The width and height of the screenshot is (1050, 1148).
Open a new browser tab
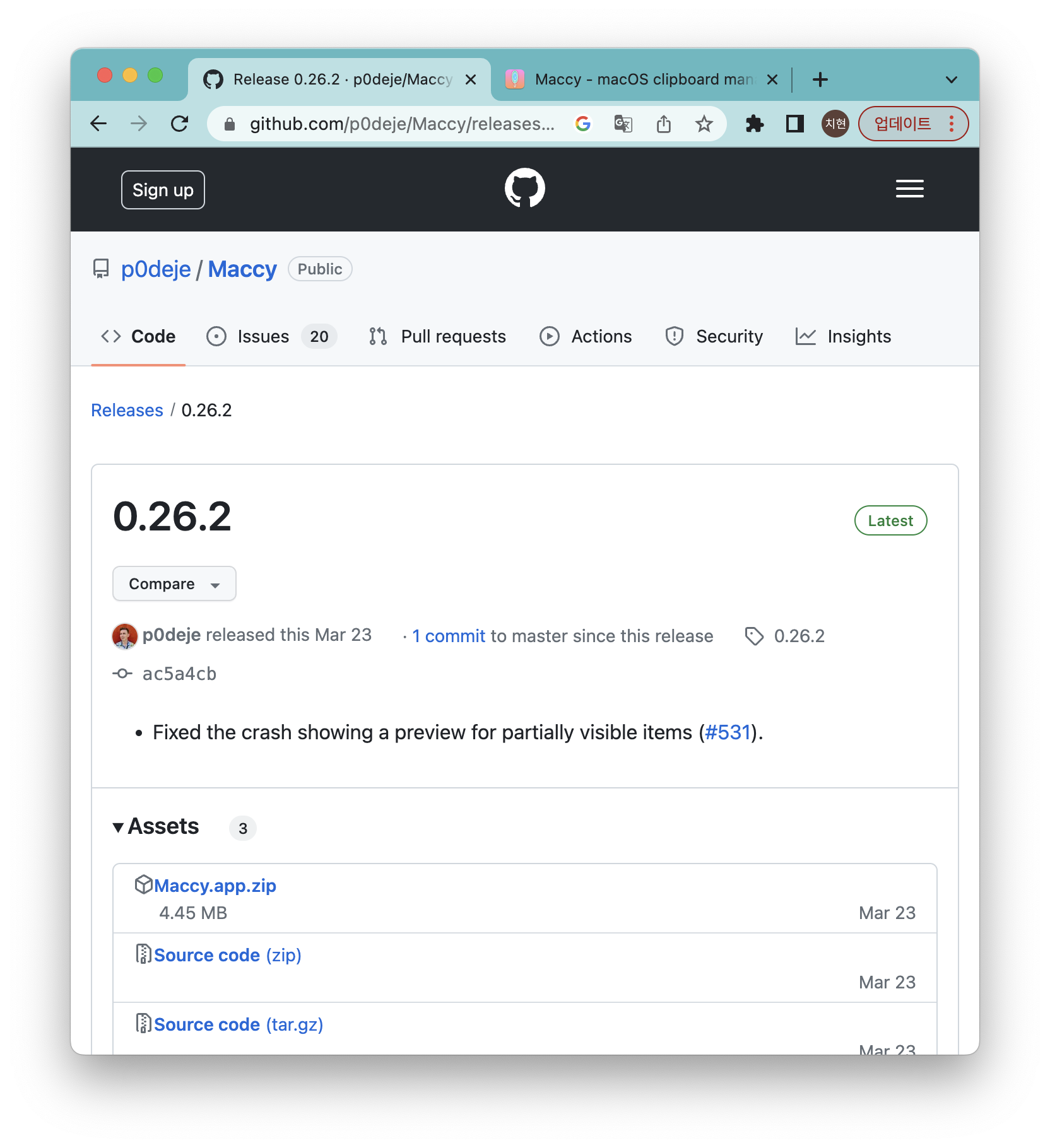(820, 79)
